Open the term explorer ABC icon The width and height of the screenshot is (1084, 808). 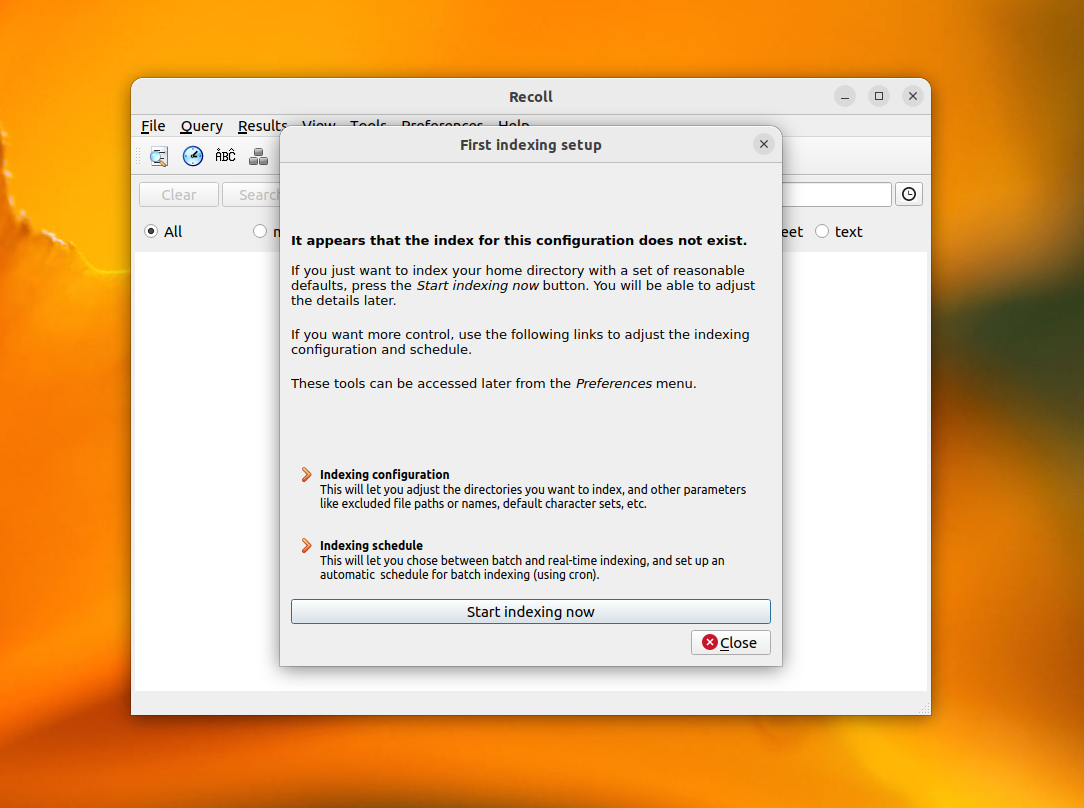pos(226,156)
